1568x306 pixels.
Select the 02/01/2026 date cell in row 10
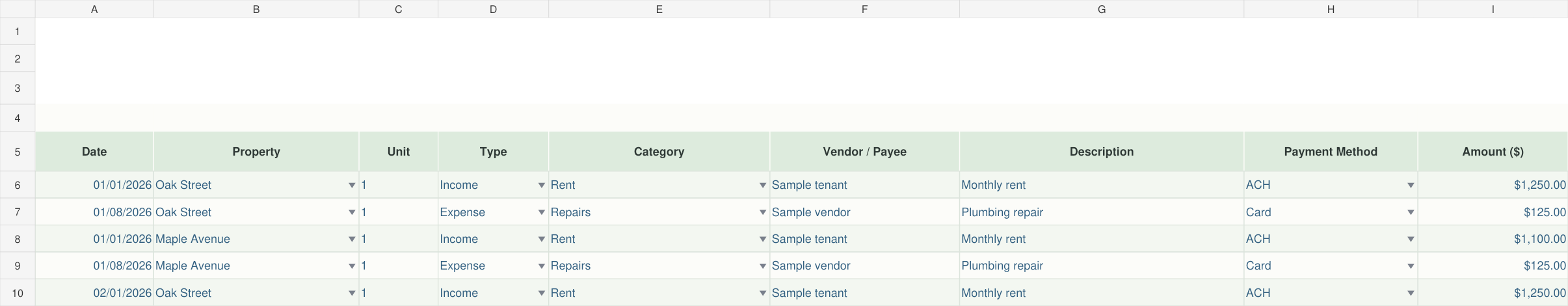pyautogui.click(x=94, y=293)
